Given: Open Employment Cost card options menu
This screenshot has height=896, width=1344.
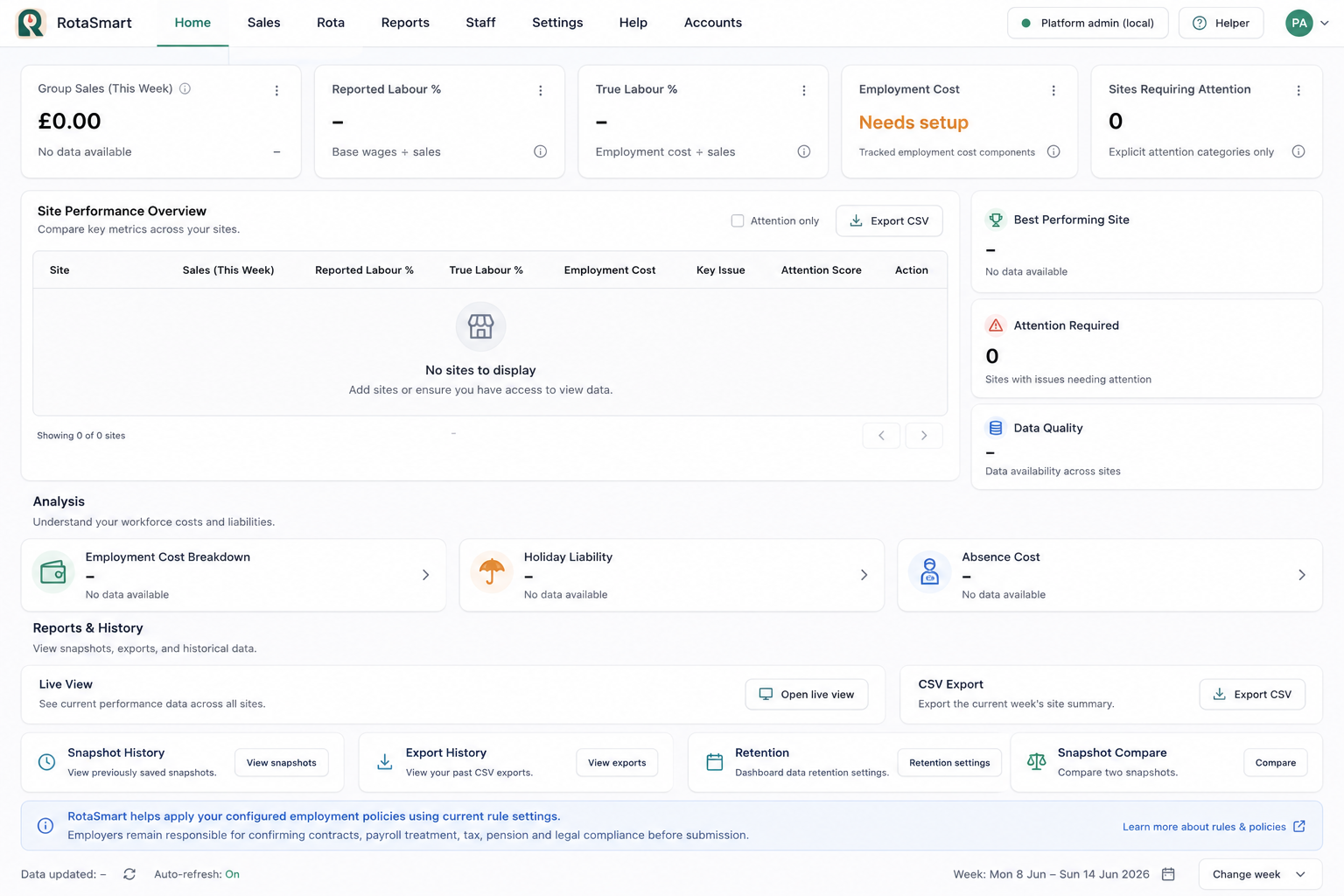Looking at the screenshot, I should [x=1053, y=90].
